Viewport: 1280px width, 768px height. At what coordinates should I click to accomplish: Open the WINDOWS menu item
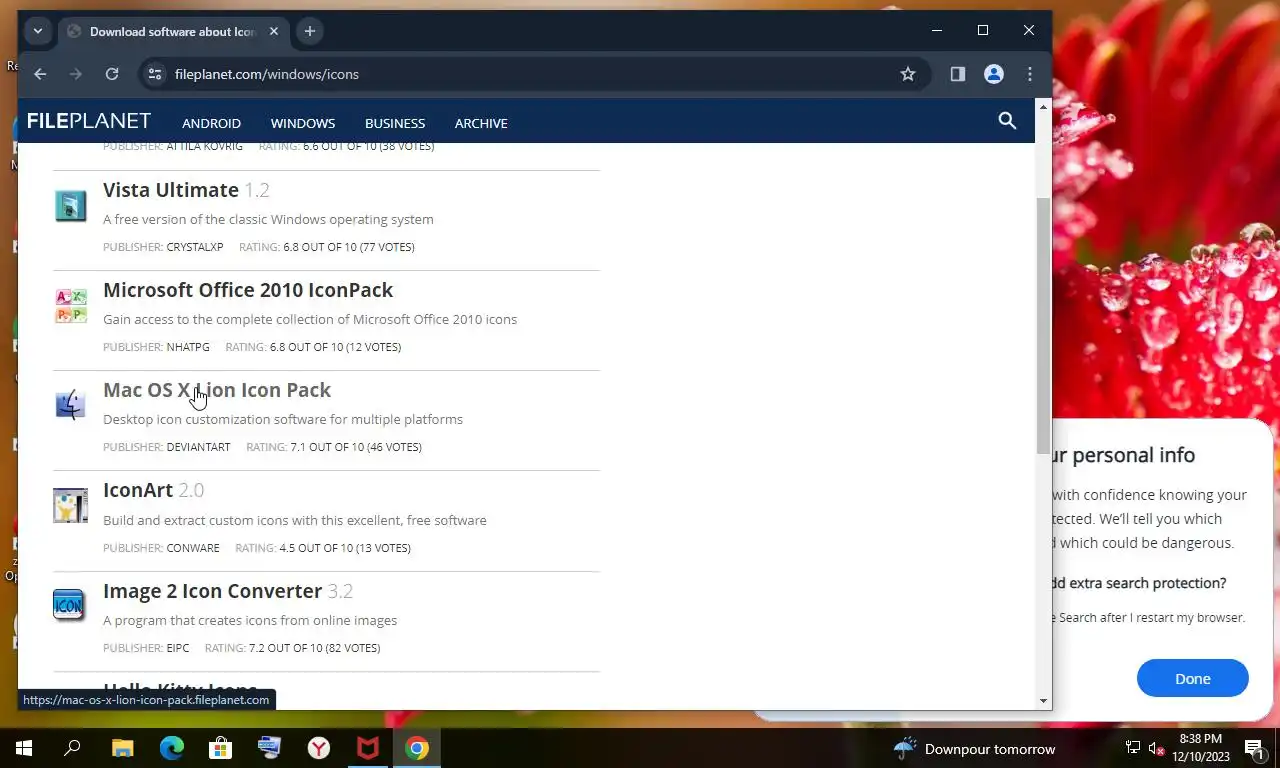(303, 123)
